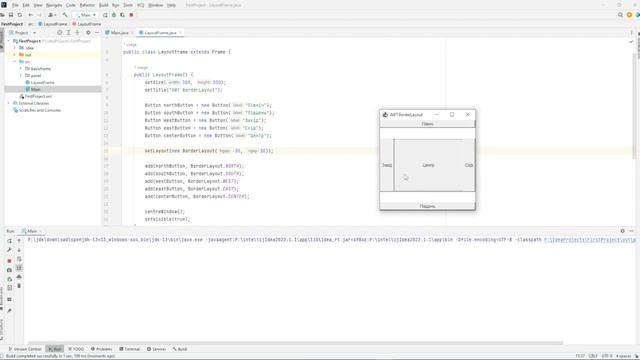Open the Problems tool window tab

(x=101, y=349)
